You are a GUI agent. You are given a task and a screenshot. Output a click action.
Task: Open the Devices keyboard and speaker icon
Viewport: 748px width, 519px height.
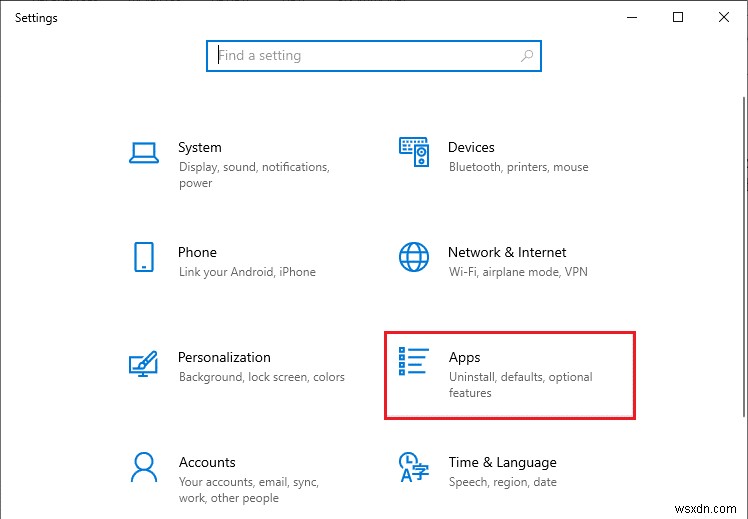[414, 152]
